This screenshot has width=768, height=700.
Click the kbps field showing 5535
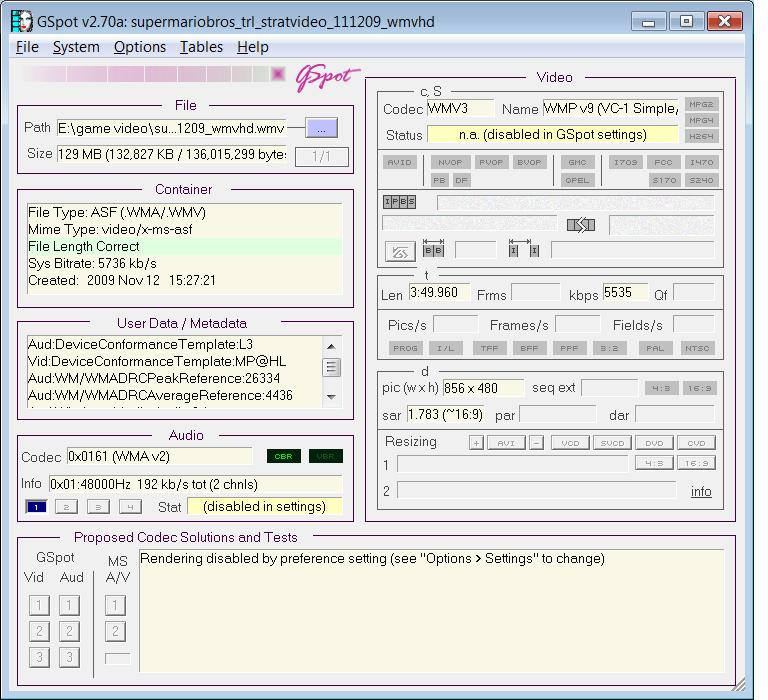pyautogui.click(x=625, y=292)
